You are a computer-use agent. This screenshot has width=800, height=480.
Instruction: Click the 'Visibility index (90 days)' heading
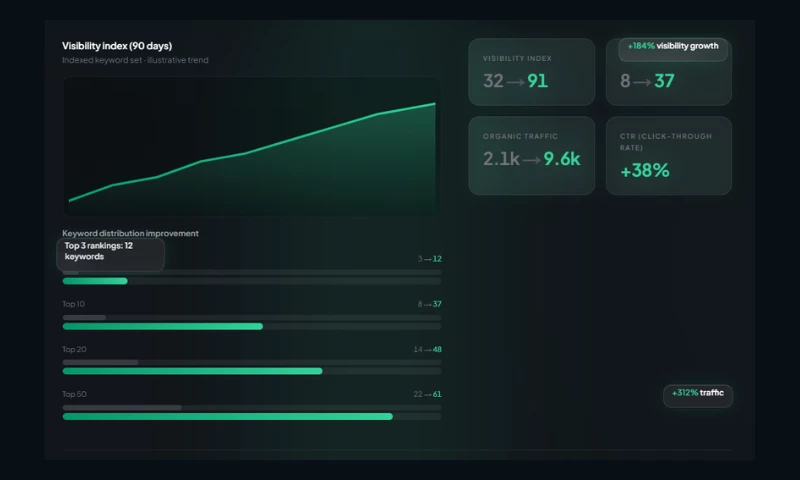117,46
